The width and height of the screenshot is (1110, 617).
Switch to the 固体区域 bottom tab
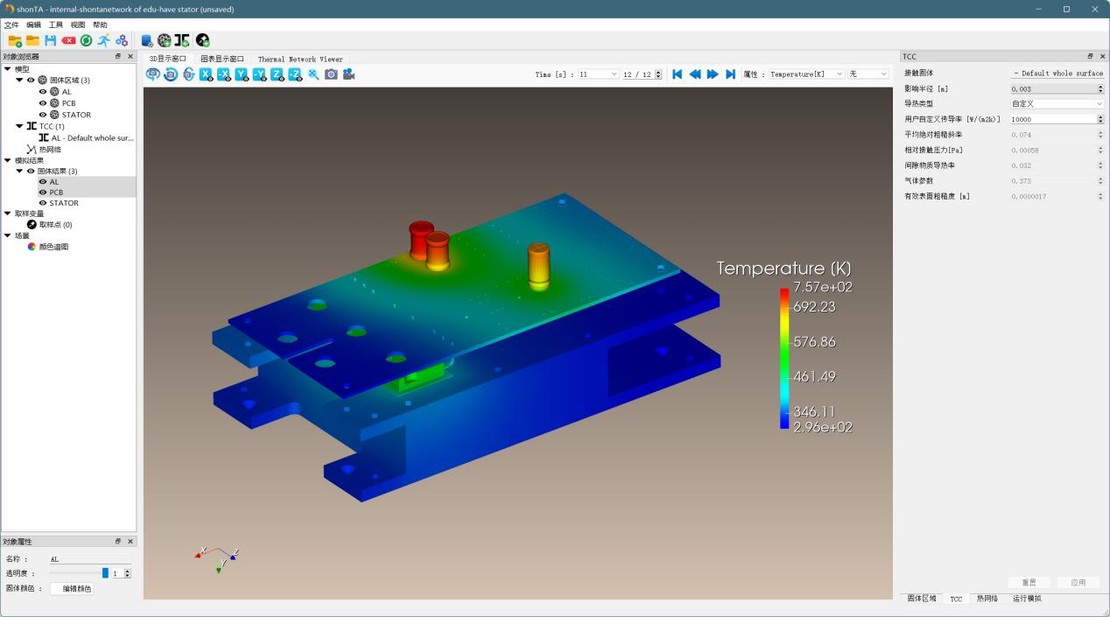pos(922,599)
